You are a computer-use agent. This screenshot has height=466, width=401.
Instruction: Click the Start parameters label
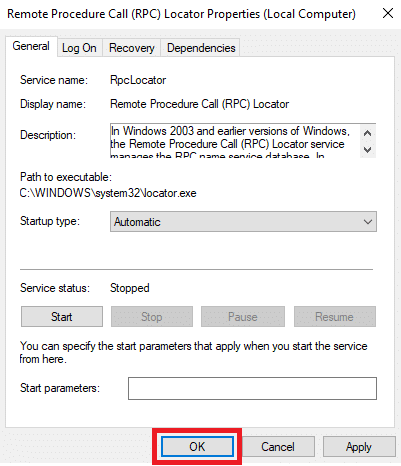click(60, 388)
